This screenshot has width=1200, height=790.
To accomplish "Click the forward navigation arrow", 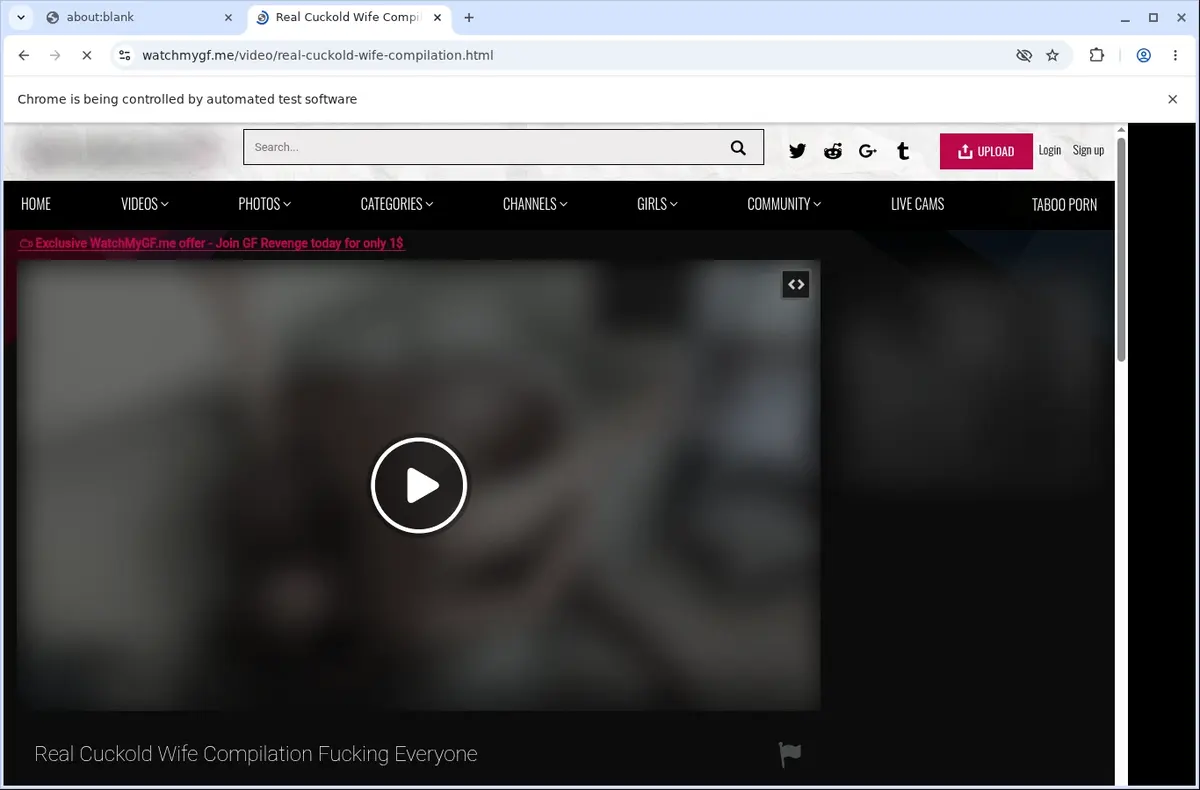I will pos(55,56).
